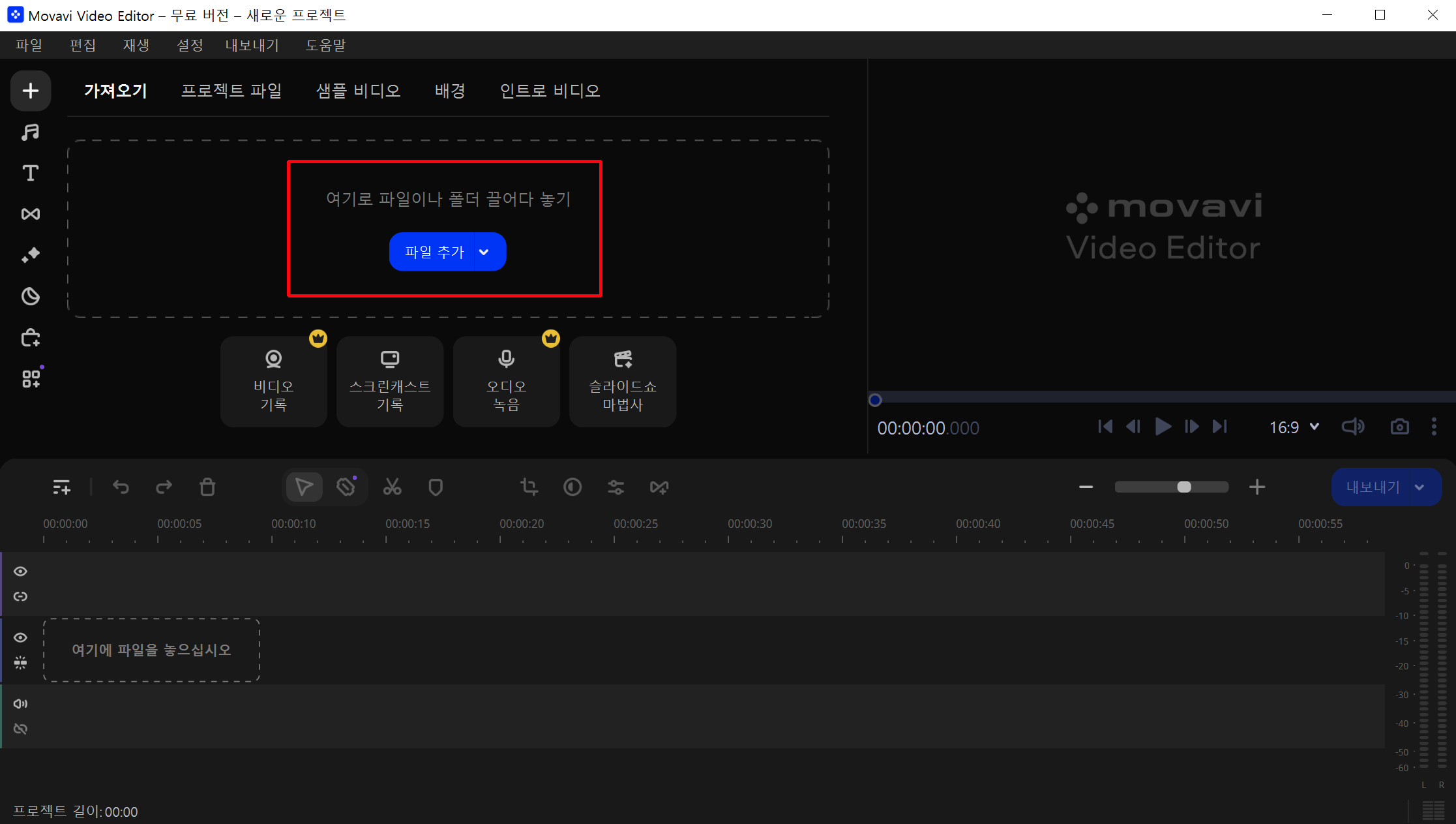Click the crop and rotate tool
Screen dimensions: 1456x824
(x=529, y=487)
